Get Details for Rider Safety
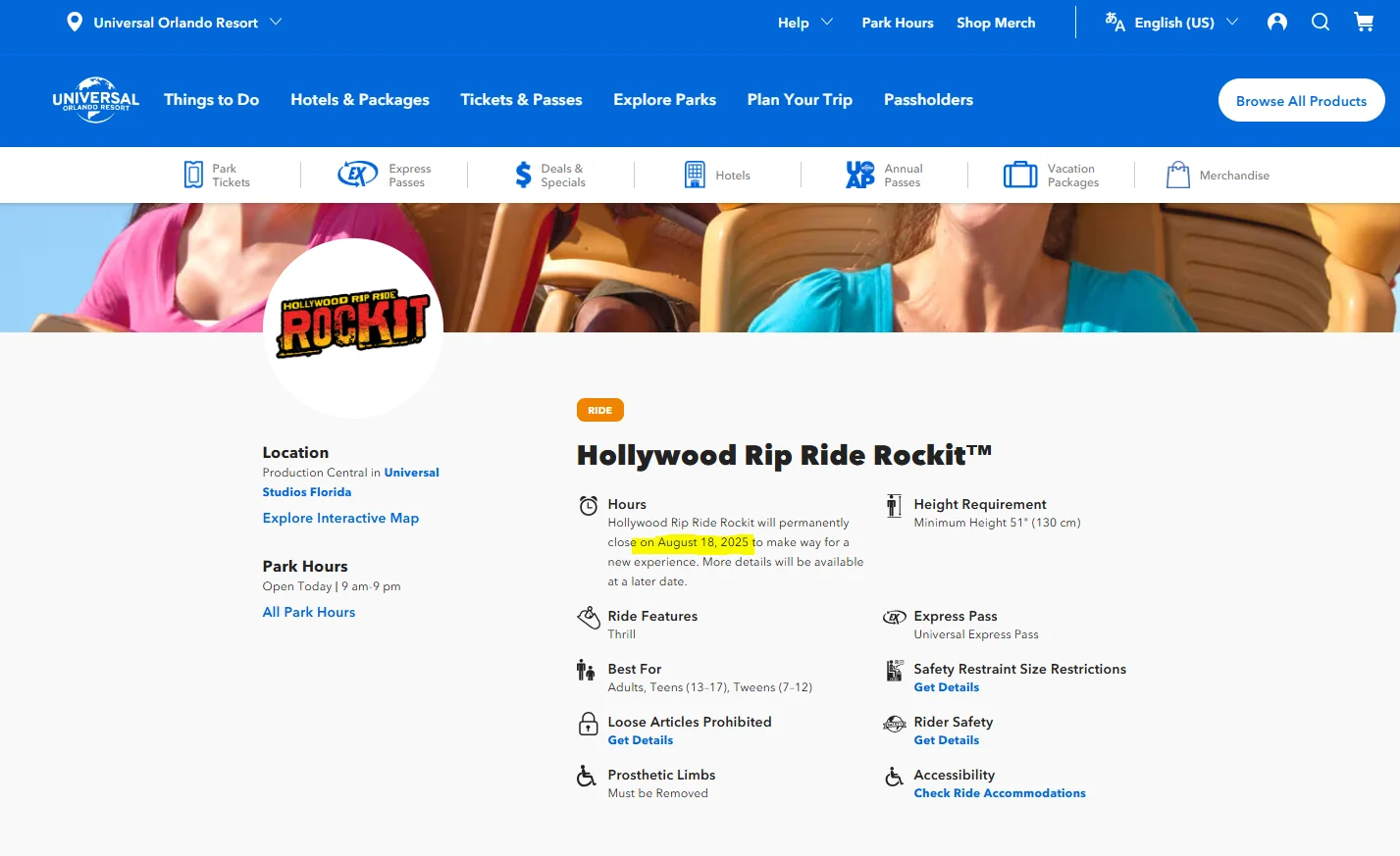This screenshot has width=1400, height=856. (947, 740)
